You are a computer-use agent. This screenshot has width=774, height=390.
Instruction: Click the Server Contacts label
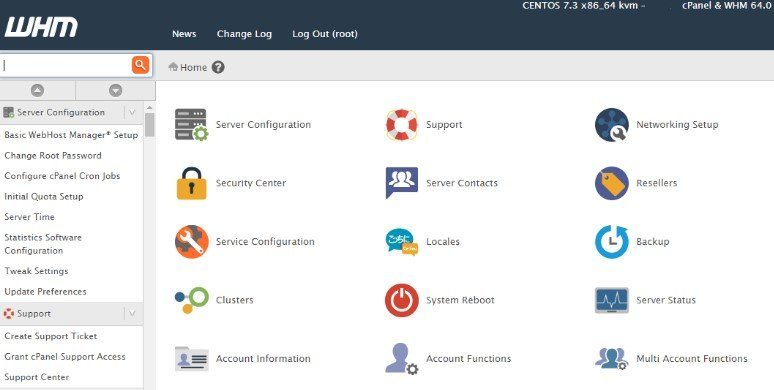(462, 183)
